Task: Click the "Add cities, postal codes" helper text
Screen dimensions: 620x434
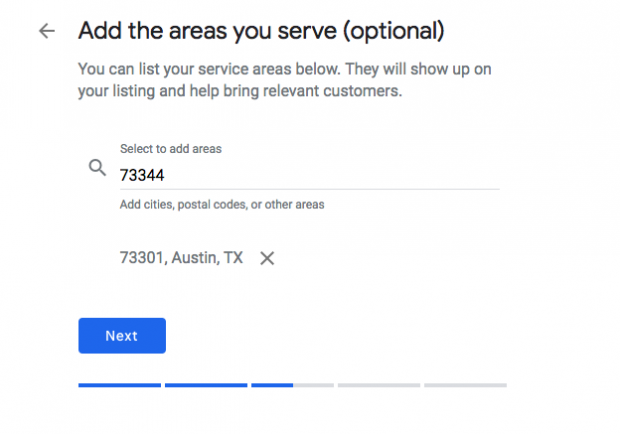Action: (x=221, y=205)
